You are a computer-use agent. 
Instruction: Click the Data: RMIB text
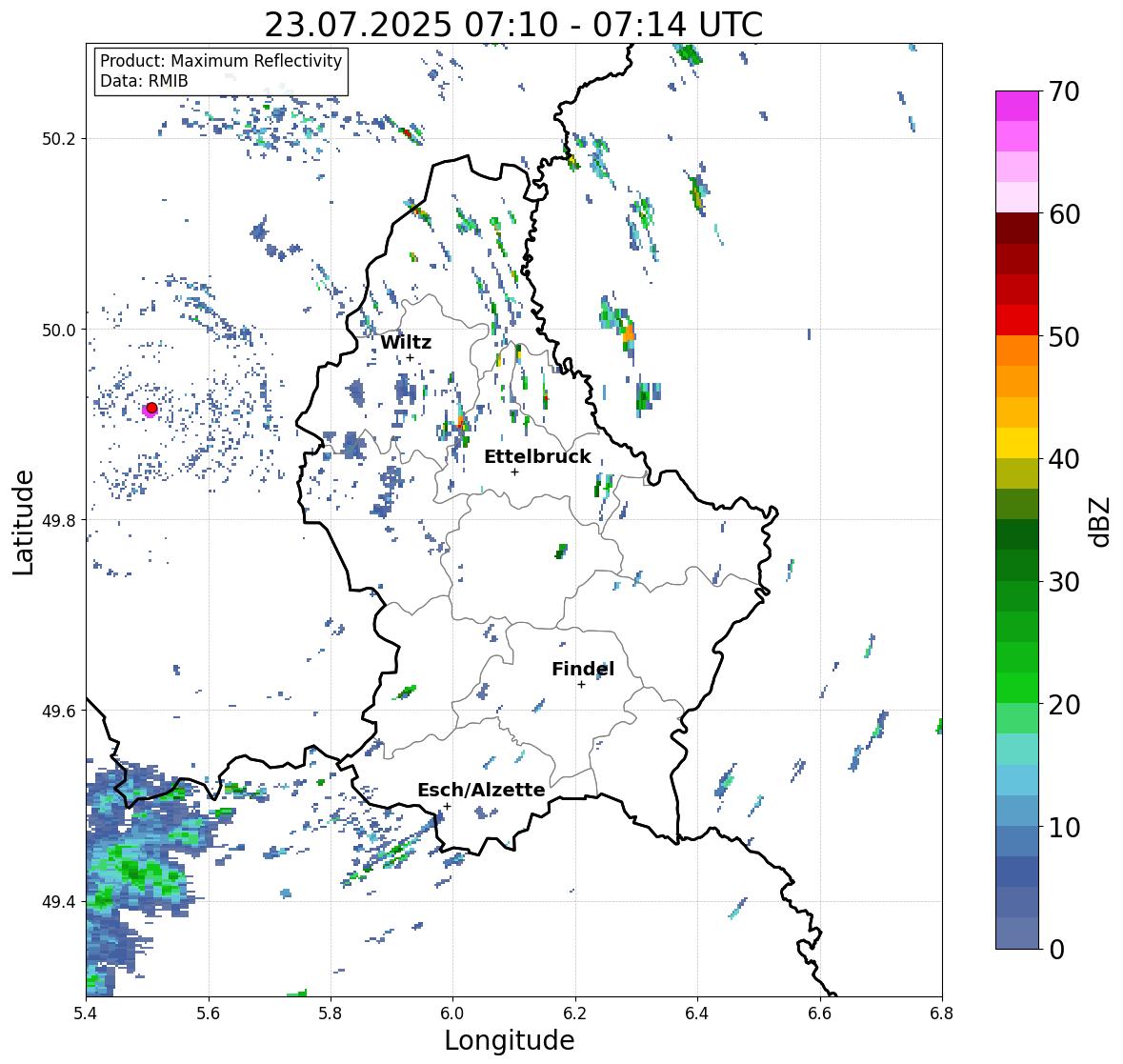tap(144, 81)
